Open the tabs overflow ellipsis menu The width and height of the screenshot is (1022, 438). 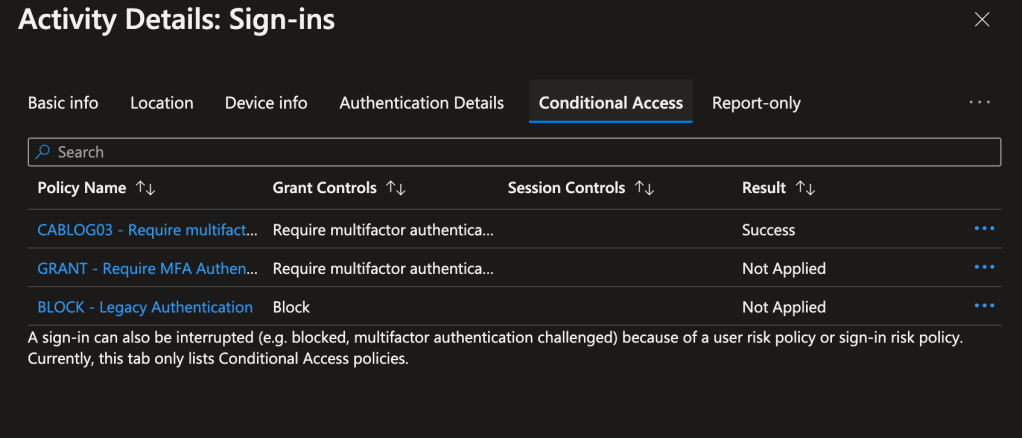(980, 102)
